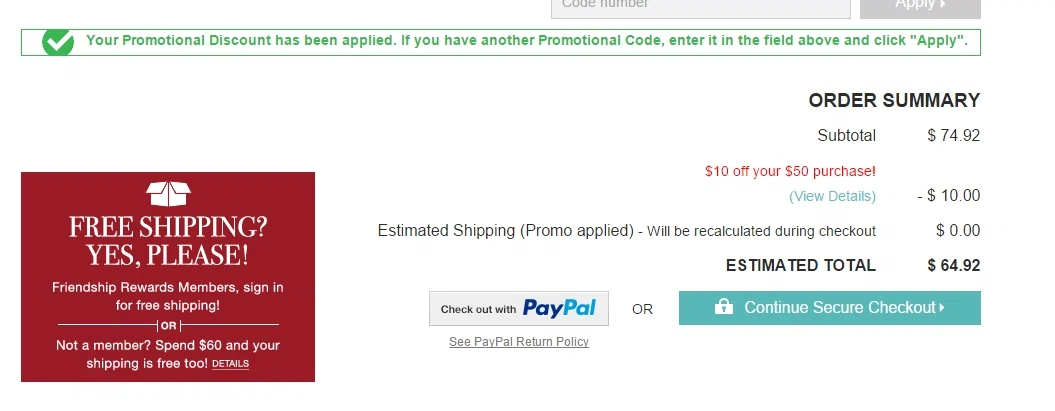Continue to secure checkout
The height and width of the screenshot is (411, 1055).
pos(830,308)
